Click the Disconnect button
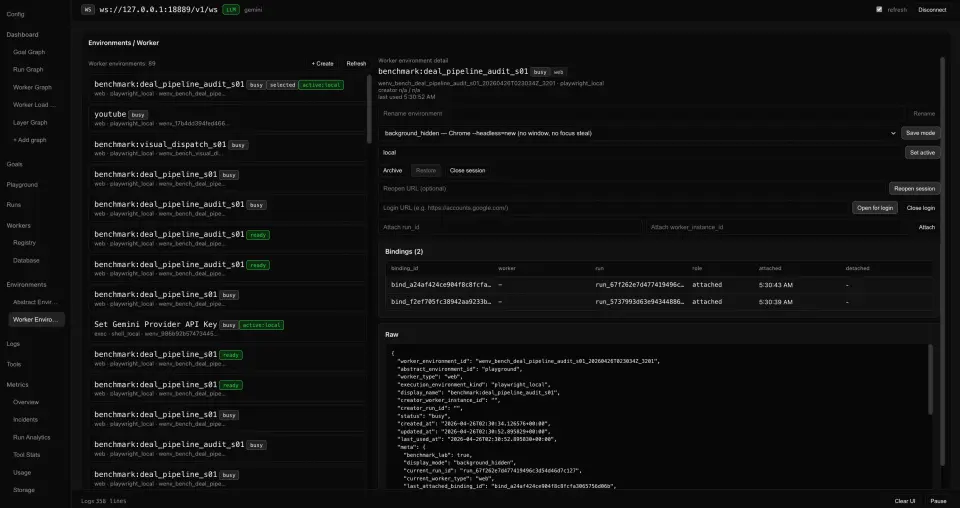Screen dimensions: 960x508 (932, 10)
